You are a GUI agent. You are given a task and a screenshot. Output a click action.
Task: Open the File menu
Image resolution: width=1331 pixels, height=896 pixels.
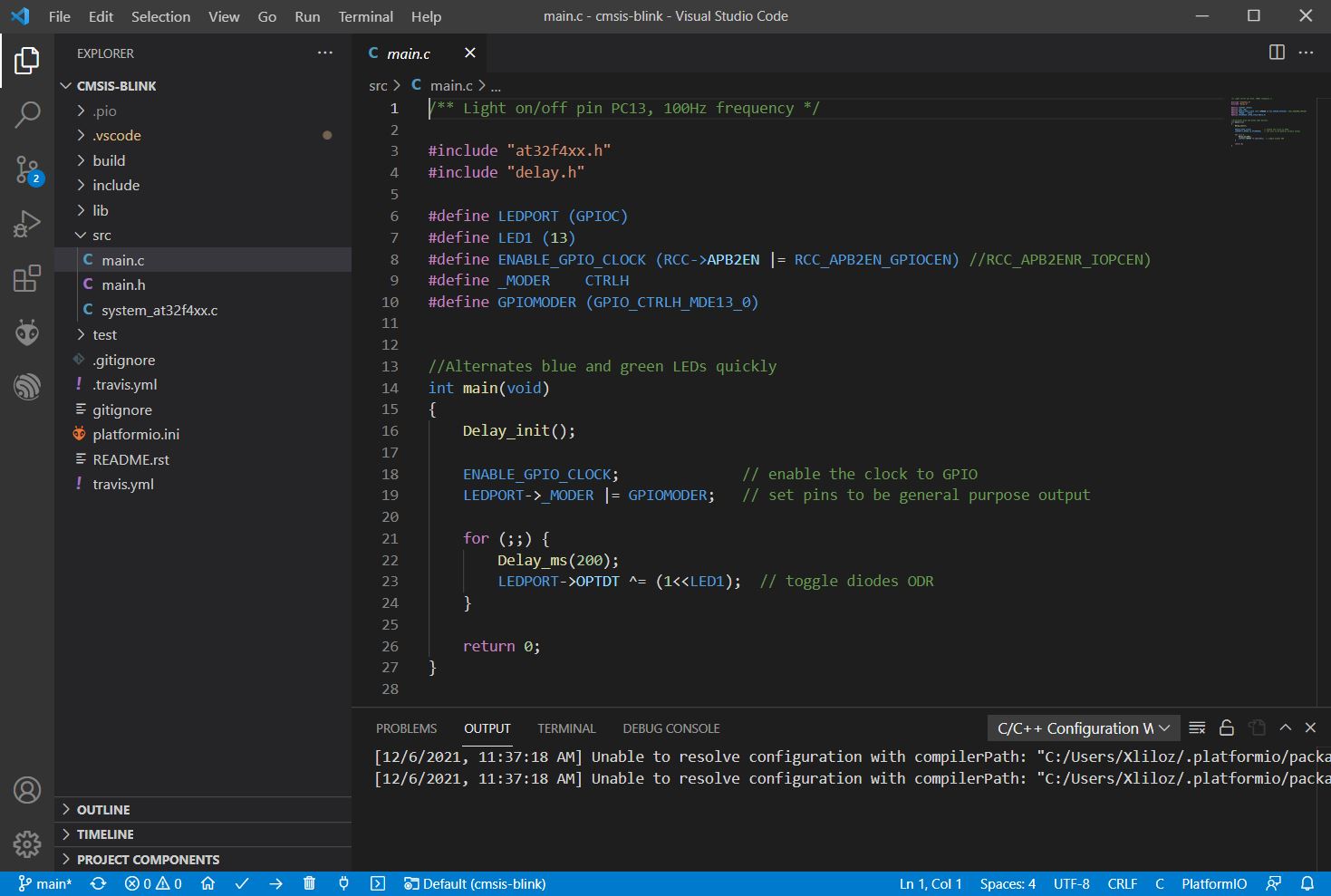pyautogui.click(x=60, y=16)
